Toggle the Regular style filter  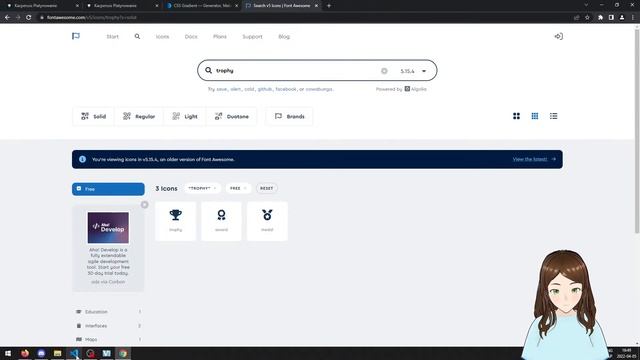139,116
